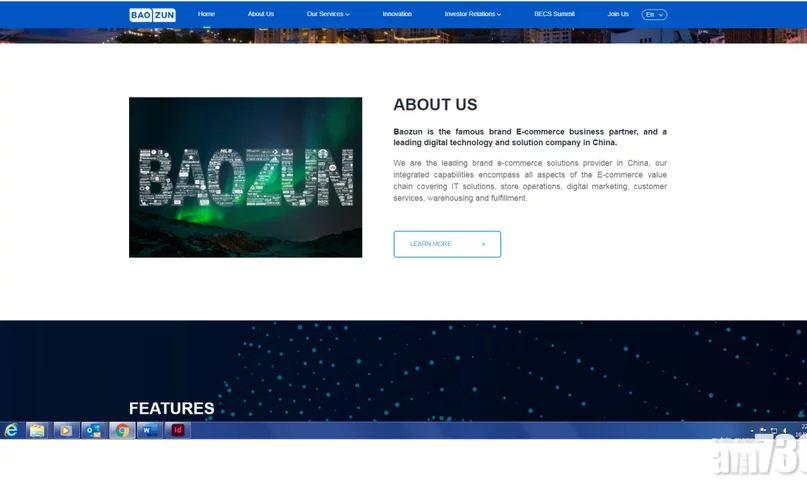Go to the Home nav item
The height and width of the screenshot is (484, 807).
pos(206,14)
